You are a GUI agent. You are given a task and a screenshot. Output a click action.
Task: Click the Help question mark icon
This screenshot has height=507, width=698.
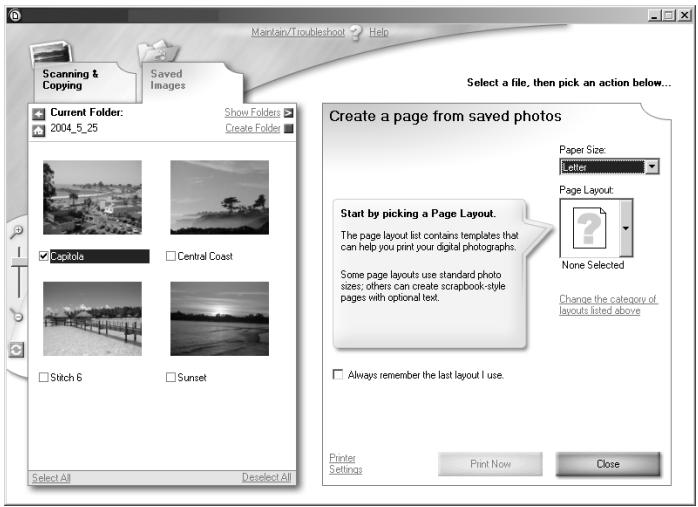(x=356, y=32)
